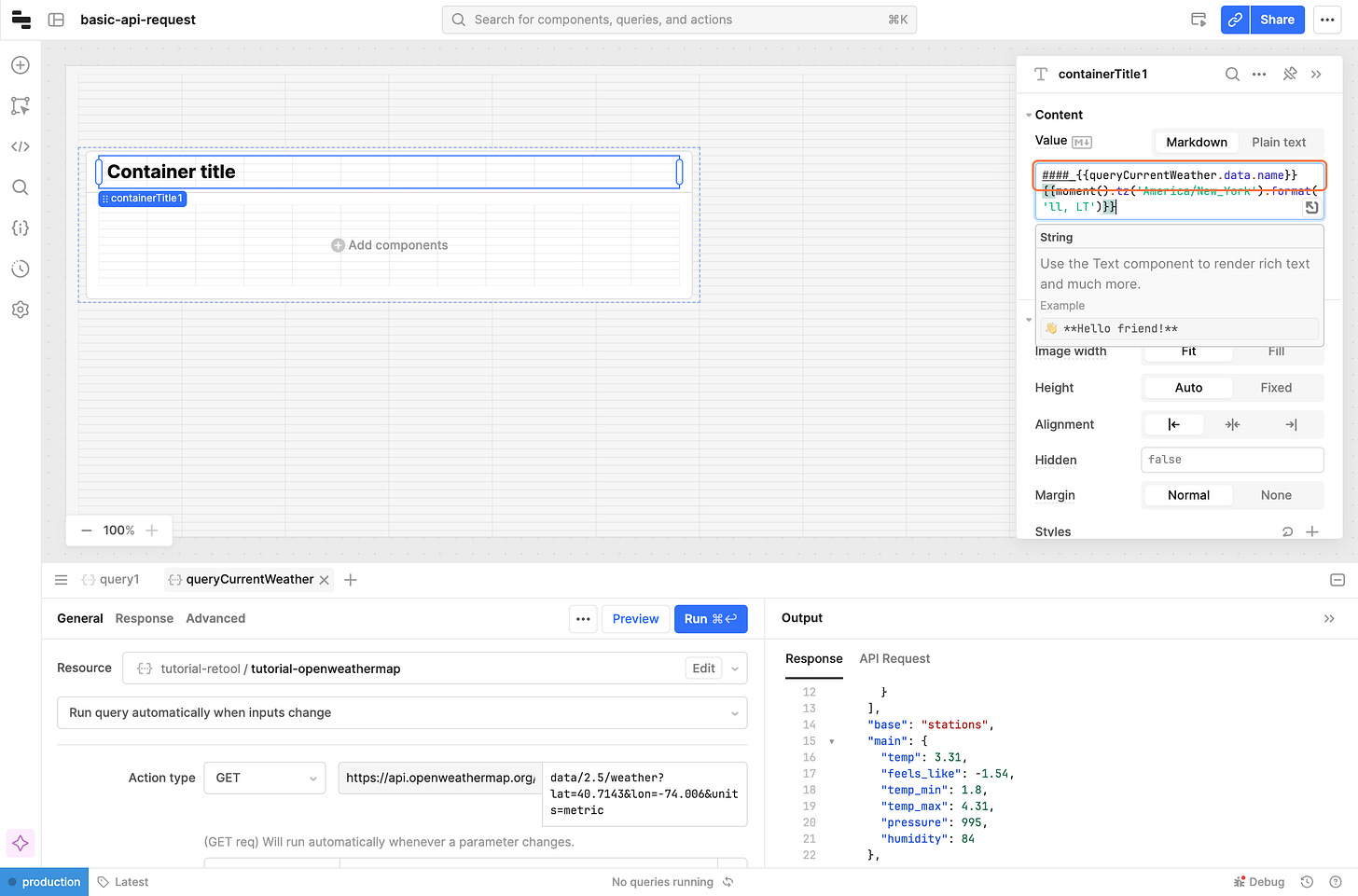This screenshot has width=1358, height=896.
Task: Toggle the left sidebar panel icon
Action: pos(56,20)
